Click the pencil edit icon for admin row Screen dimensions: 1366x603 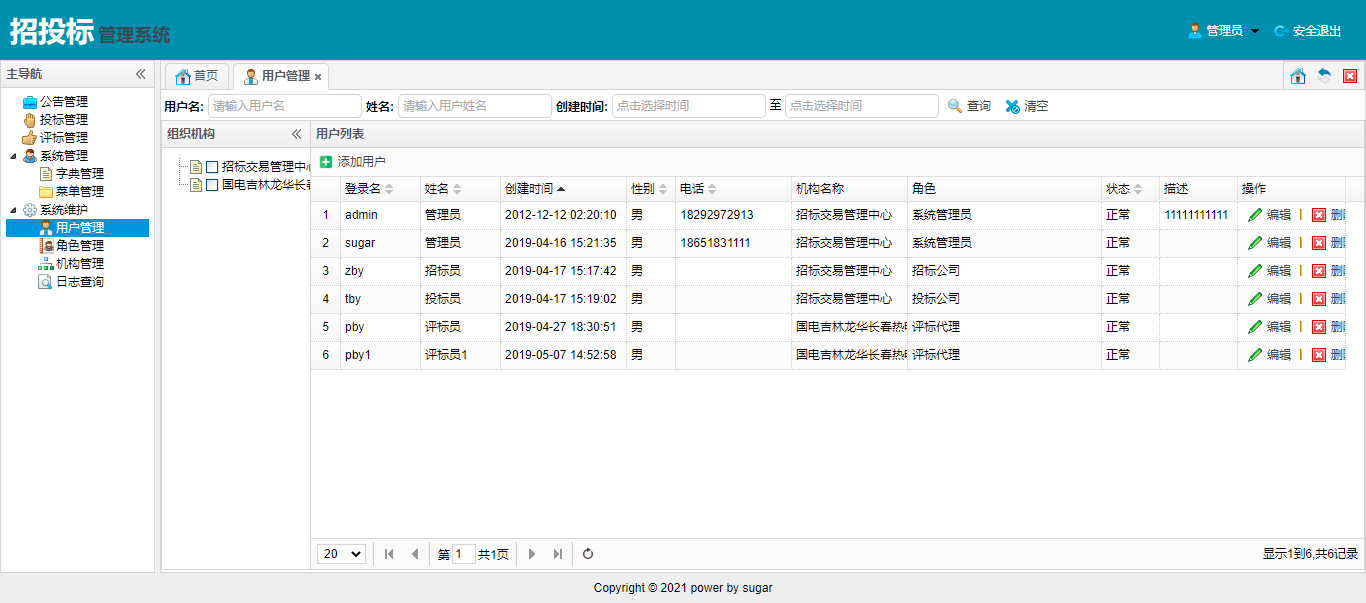(1255, 215)
